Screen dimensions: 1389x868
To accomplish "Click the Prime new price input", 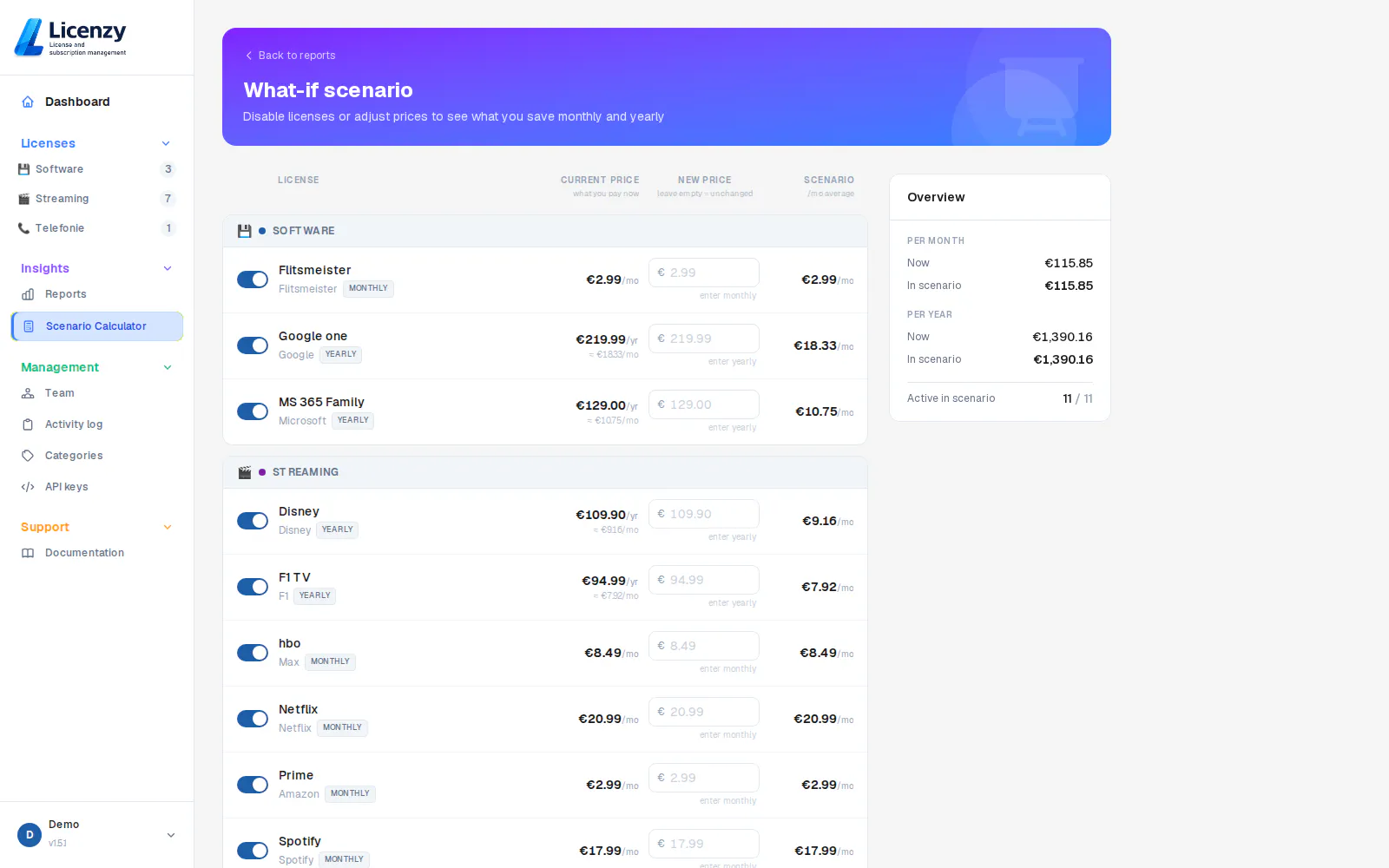I will click(x=704, y=778).
